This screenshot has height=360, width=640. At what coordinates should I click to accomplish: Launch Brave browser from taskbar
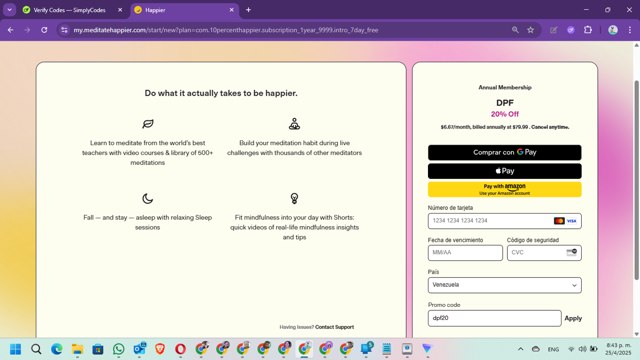pos(160,349)
